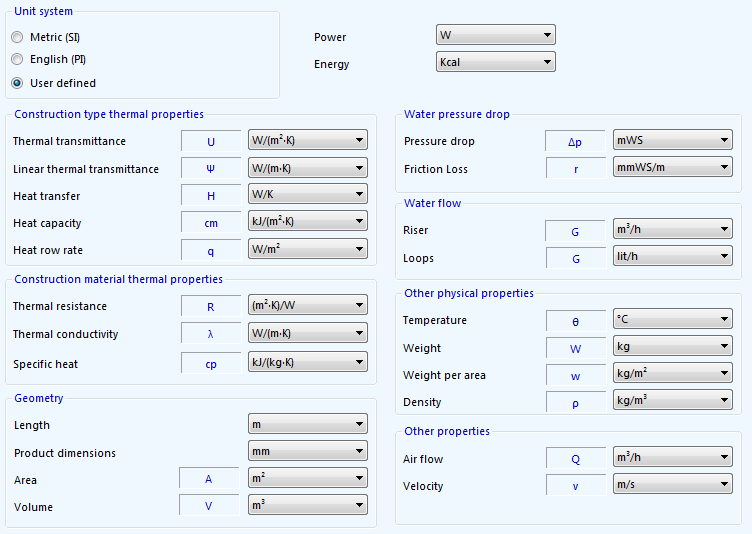Expand the Pressure drop unit dropdown
The width and height of the screenshot is (752, 534).
click(x=672, y=141)
